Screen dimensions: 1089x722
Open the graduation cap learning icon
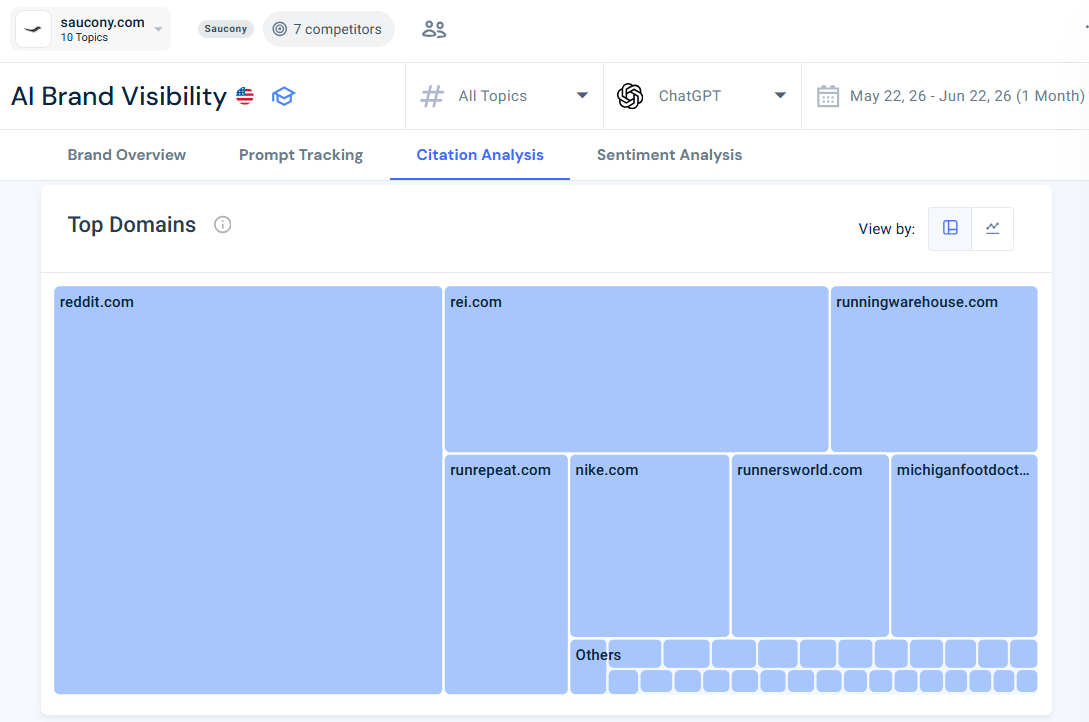(x=283, y=96)
